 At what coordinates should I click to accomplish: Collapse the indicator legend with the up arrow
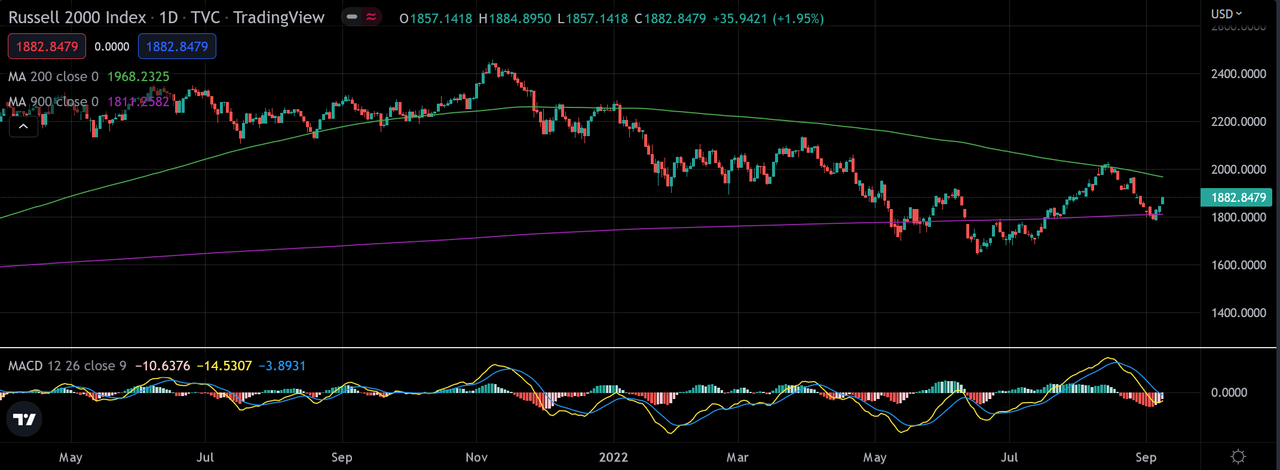[x=24, y=126]
